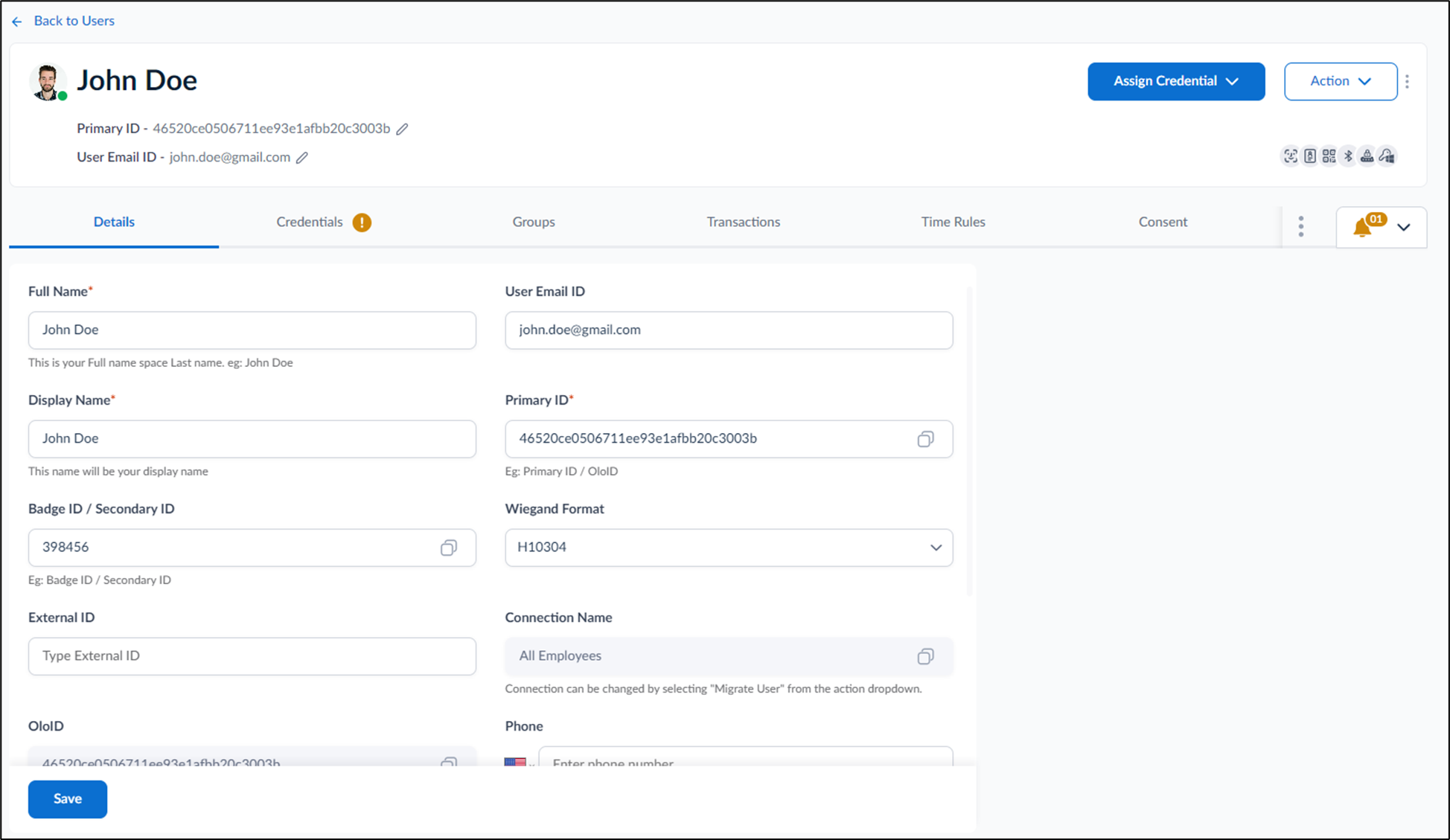
Task: Click the Credentials tab warning badge
Action: point(362,222)
